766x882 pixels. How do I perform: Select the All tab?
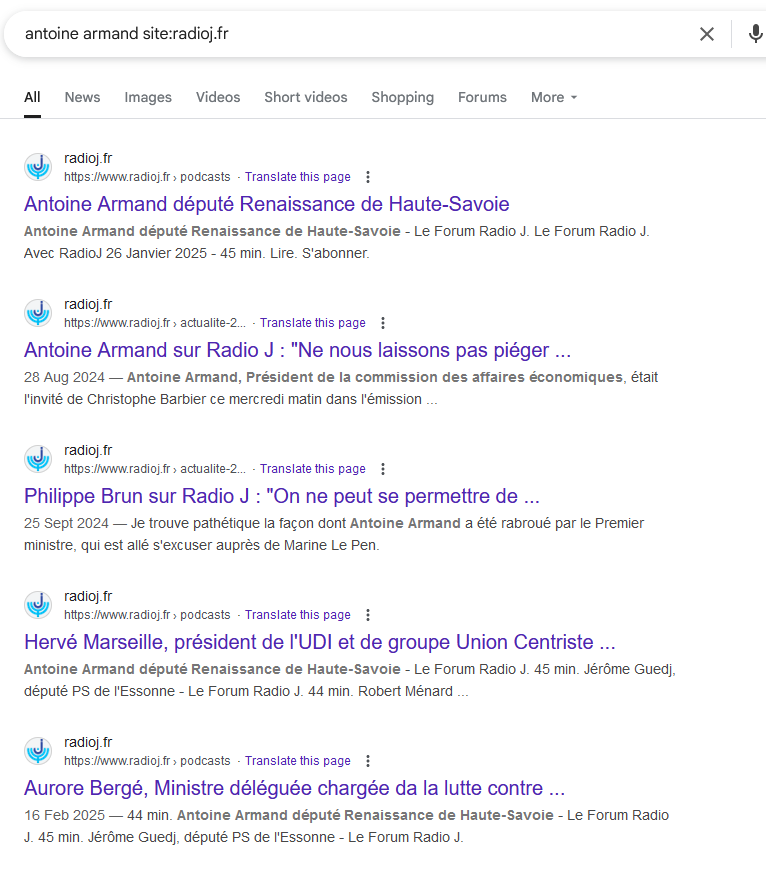[x=32, y=97]
